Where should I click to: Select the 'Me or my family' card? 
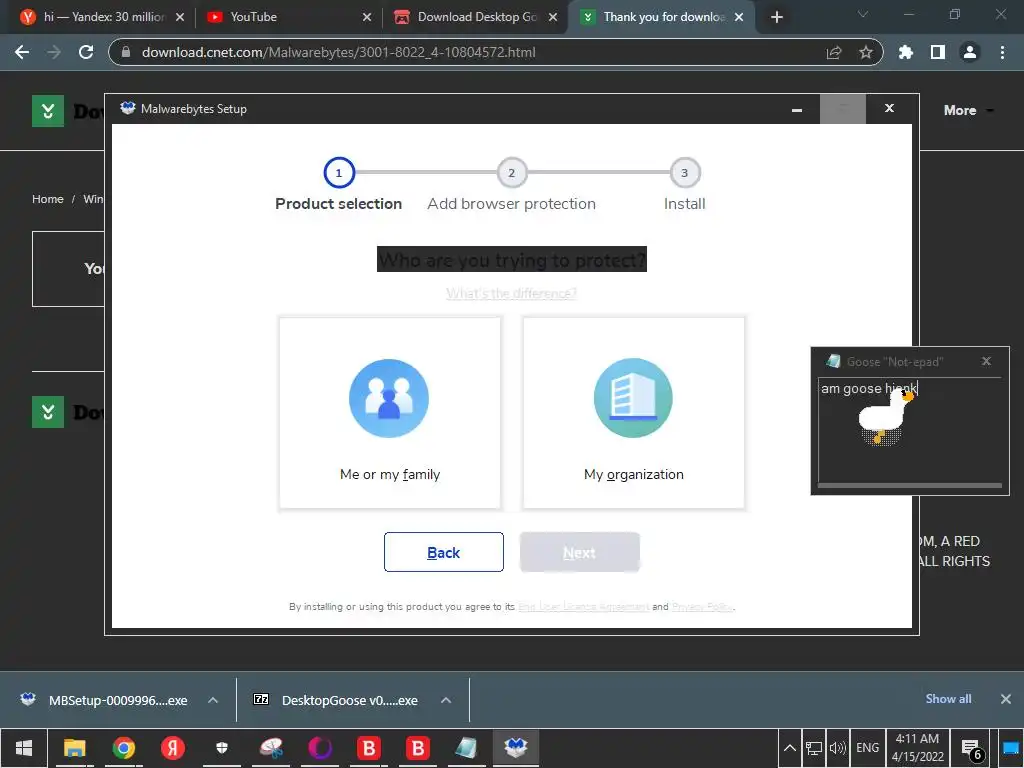click(x=390, y=413)
